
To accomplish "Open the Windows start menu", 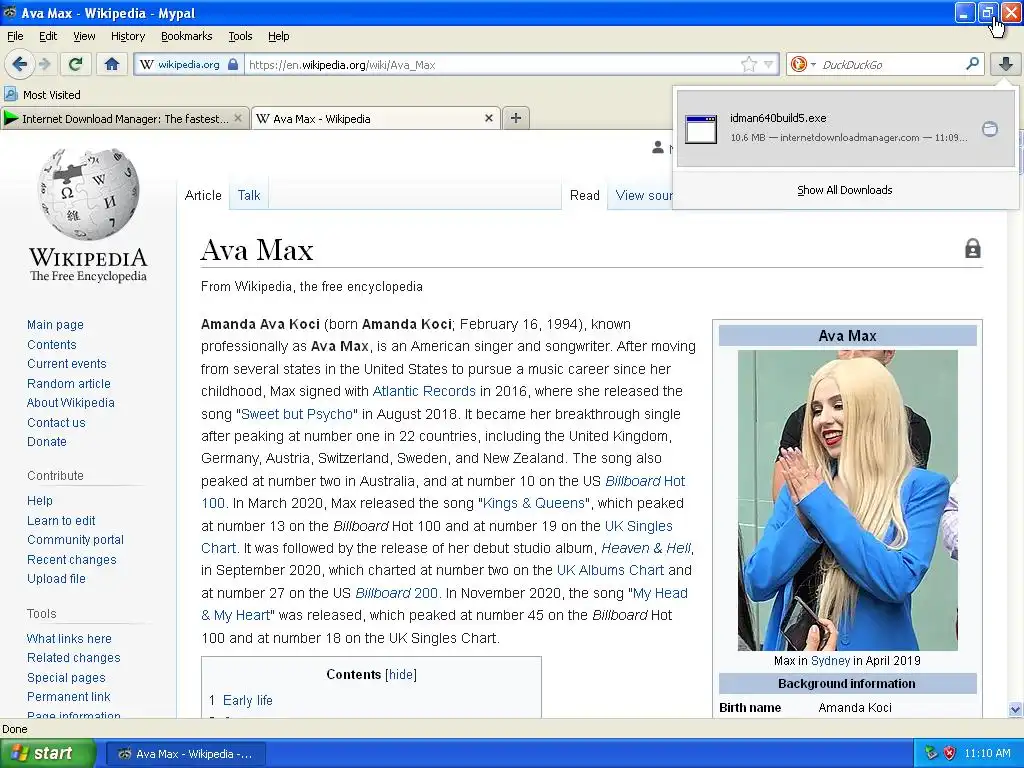I will [47, 754].
